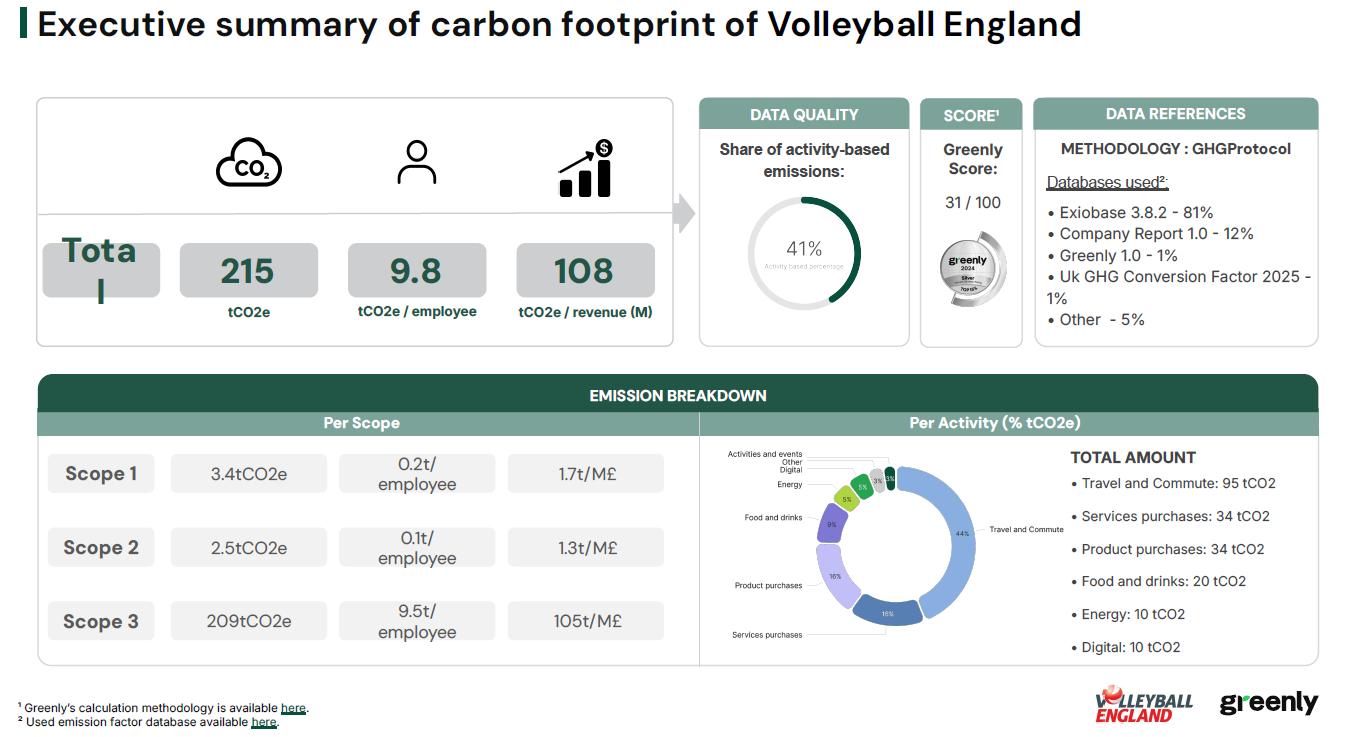Click the Scope 3 label box

(101, 621)
